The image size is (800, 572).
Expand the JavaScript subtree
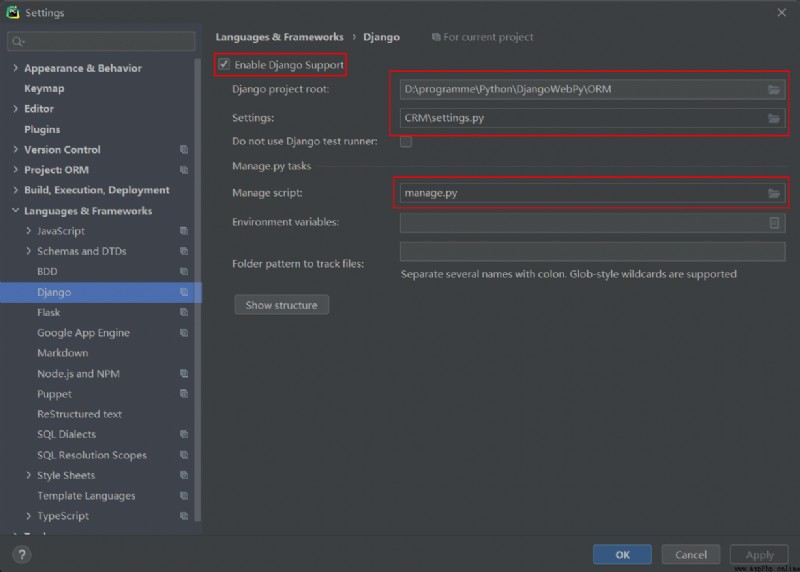[x=29, y=231]
